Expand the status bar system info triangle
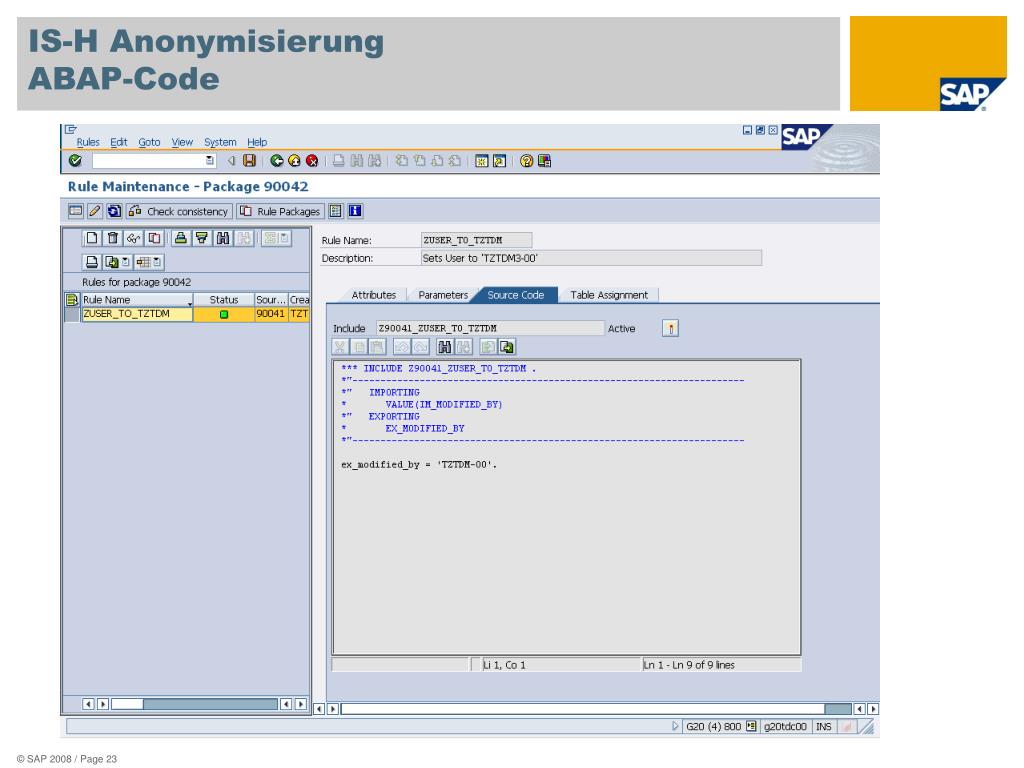 [675, 726]
